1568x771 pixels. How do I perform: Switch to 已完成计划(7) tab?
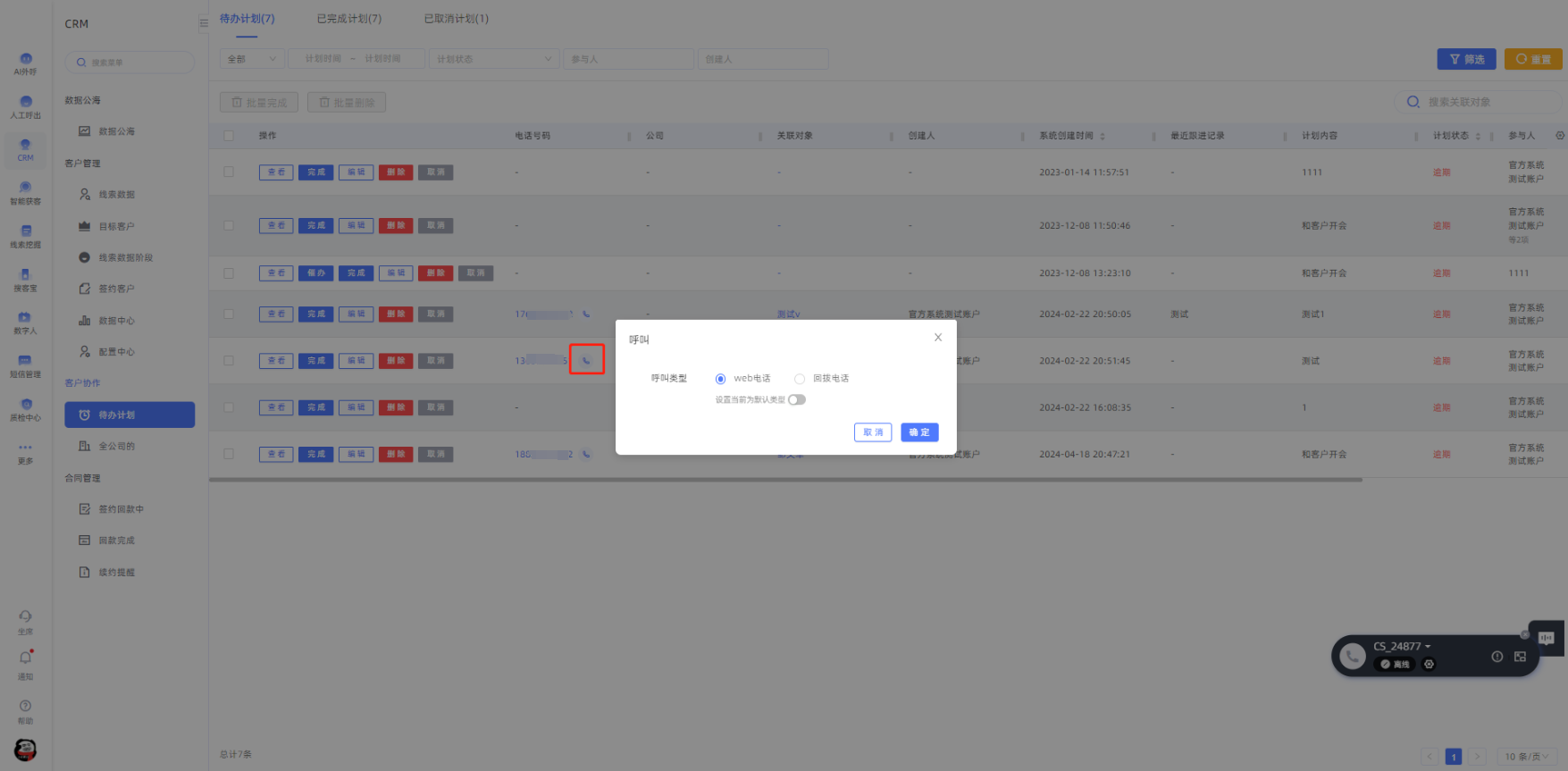pos(348,19)
